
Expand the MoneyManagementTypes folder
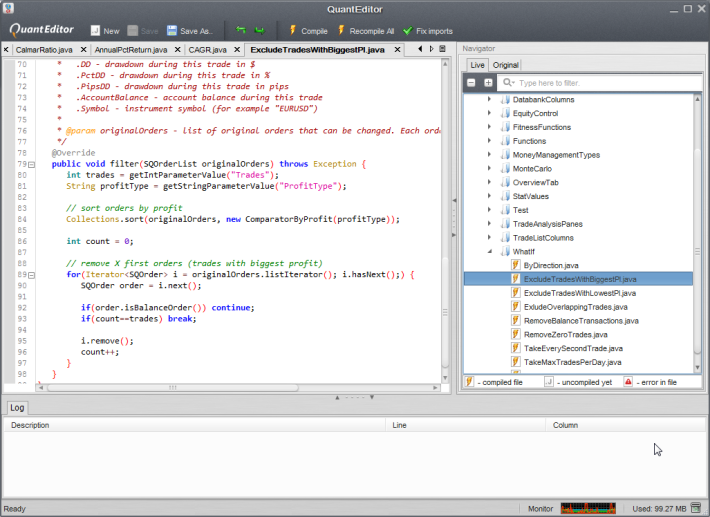pyautogui.click(x=489, y=154)
